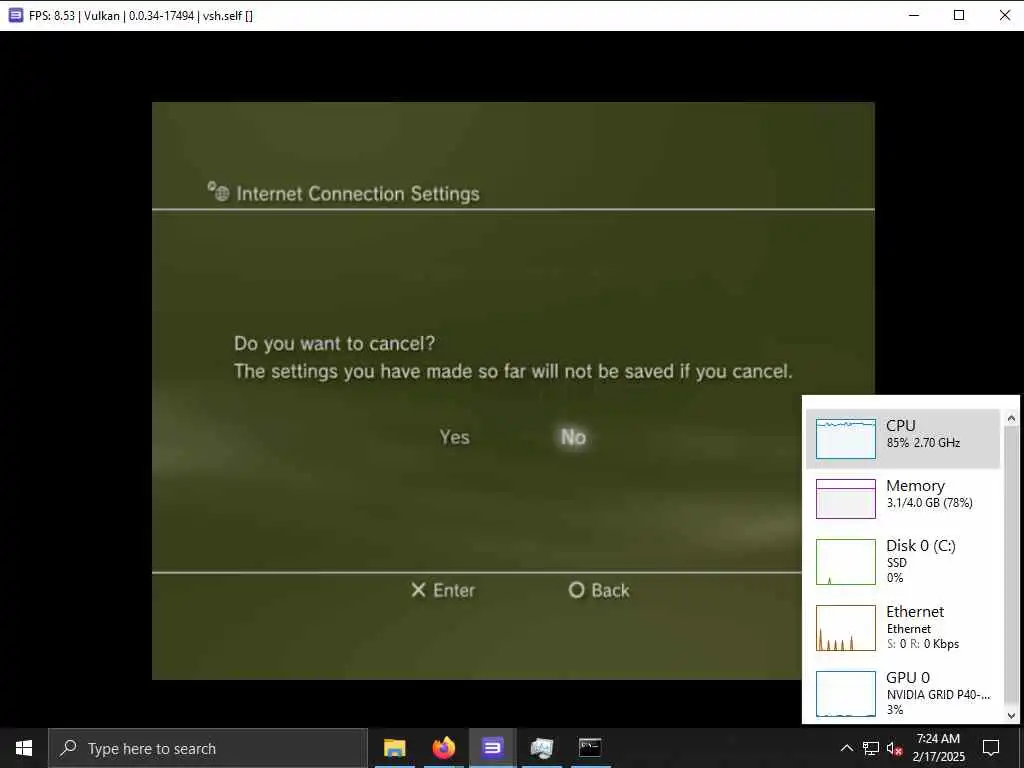This screenshot has height=768, width=1024.
Task: Click the O Back prompt
Action: click(x=599, y=590)
